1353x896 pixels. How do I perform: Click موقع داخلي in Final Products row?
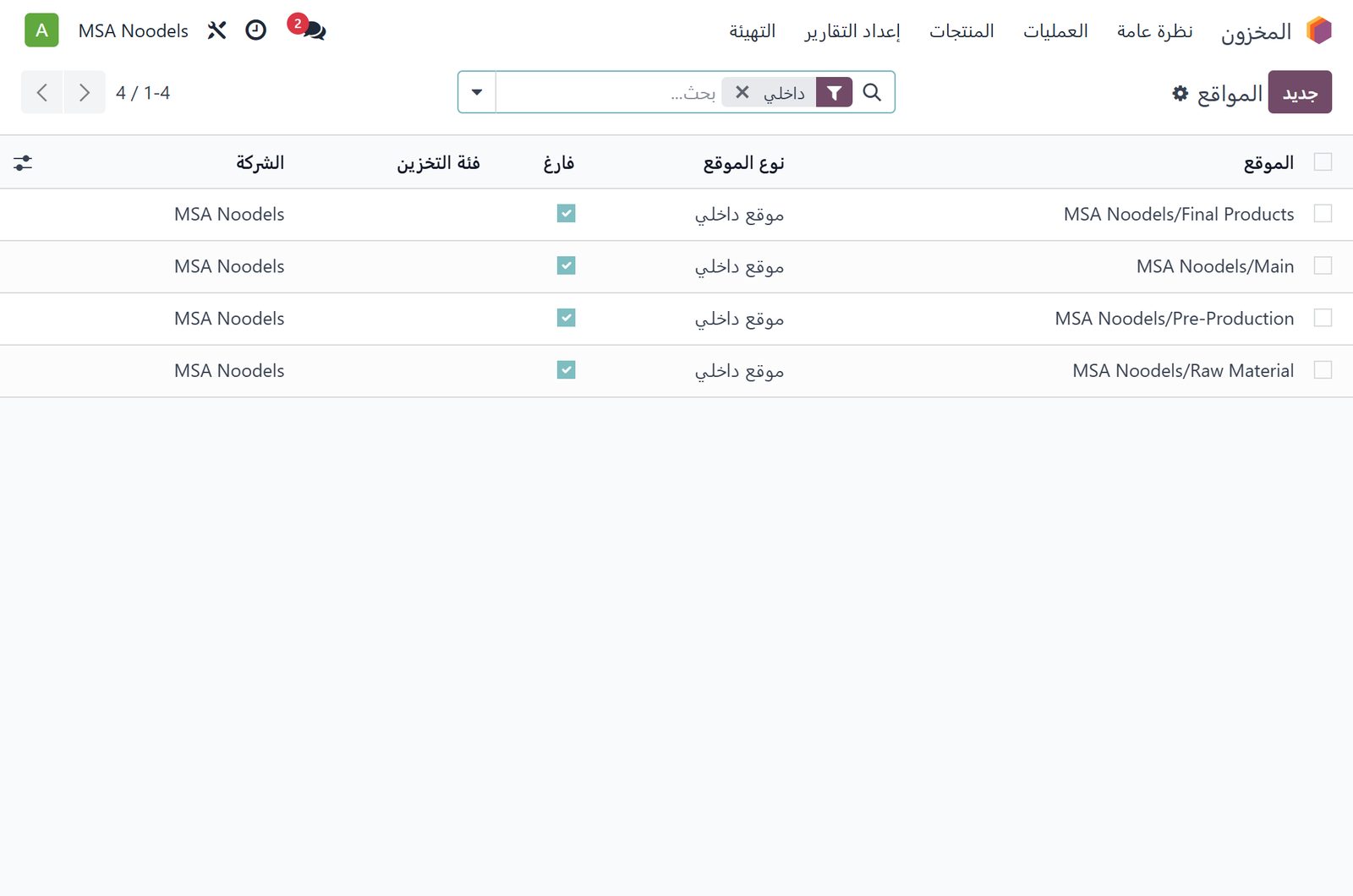[x=740, y=215]
